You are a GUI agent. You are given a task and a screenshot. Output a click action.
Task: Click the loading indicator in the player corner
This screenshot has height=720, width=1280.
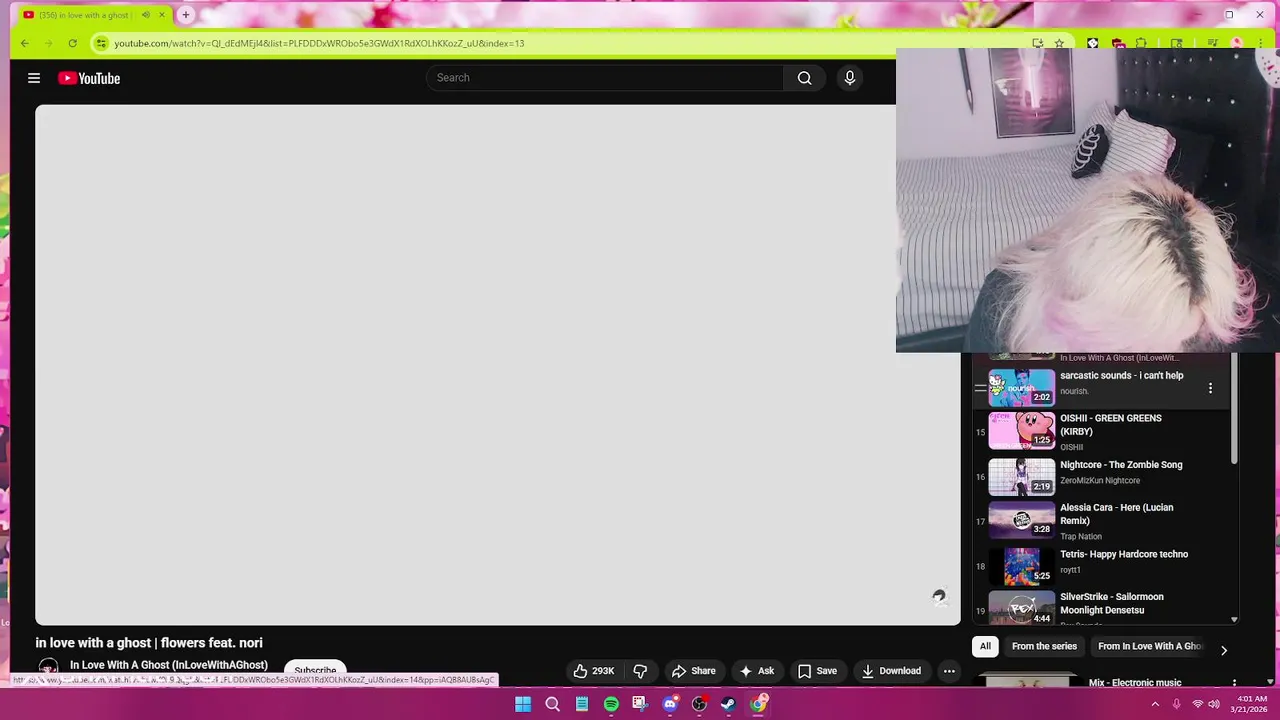939,597
